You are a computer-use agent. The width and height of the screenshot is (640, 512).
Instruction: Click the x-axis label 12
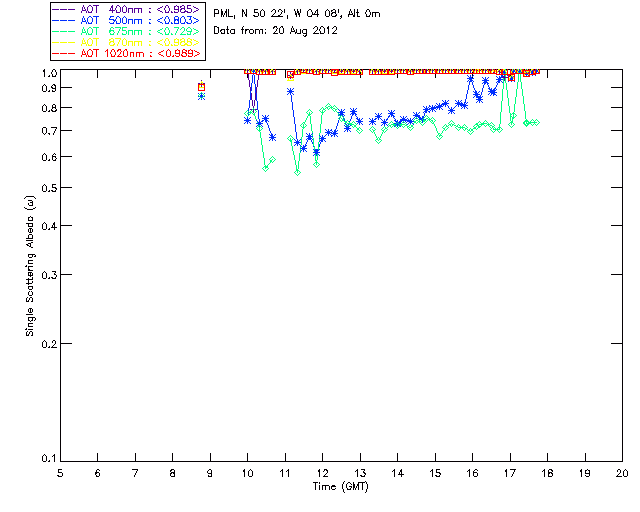point(322,473)
